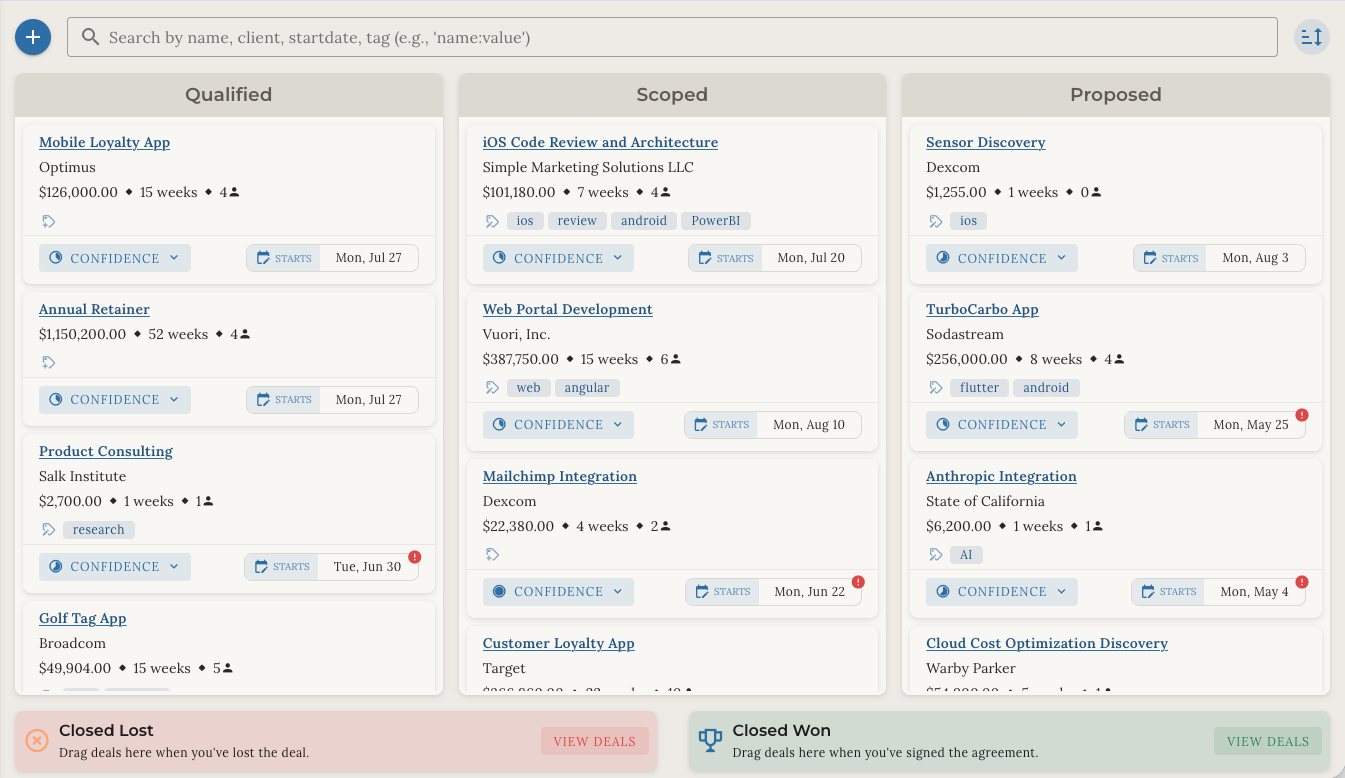Click the flutter tag chip
1345x778 pixels.
click(980, 388)
